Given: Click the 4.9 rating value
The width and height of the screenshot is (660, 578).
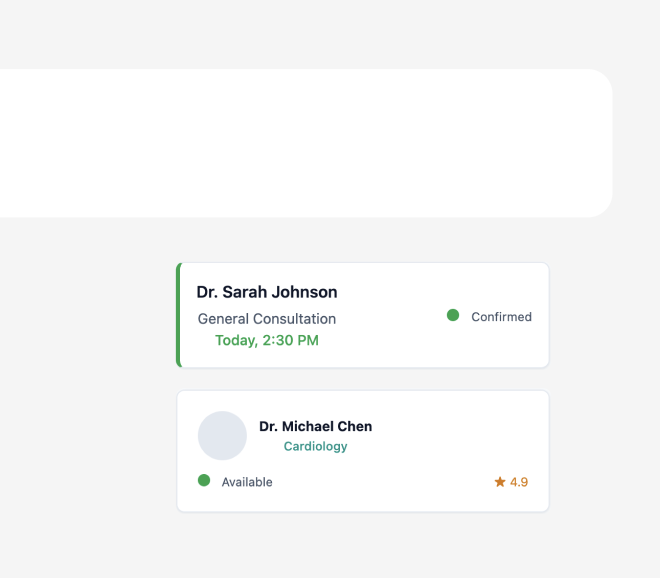Looking at the screenshot, I should point(519,482).
